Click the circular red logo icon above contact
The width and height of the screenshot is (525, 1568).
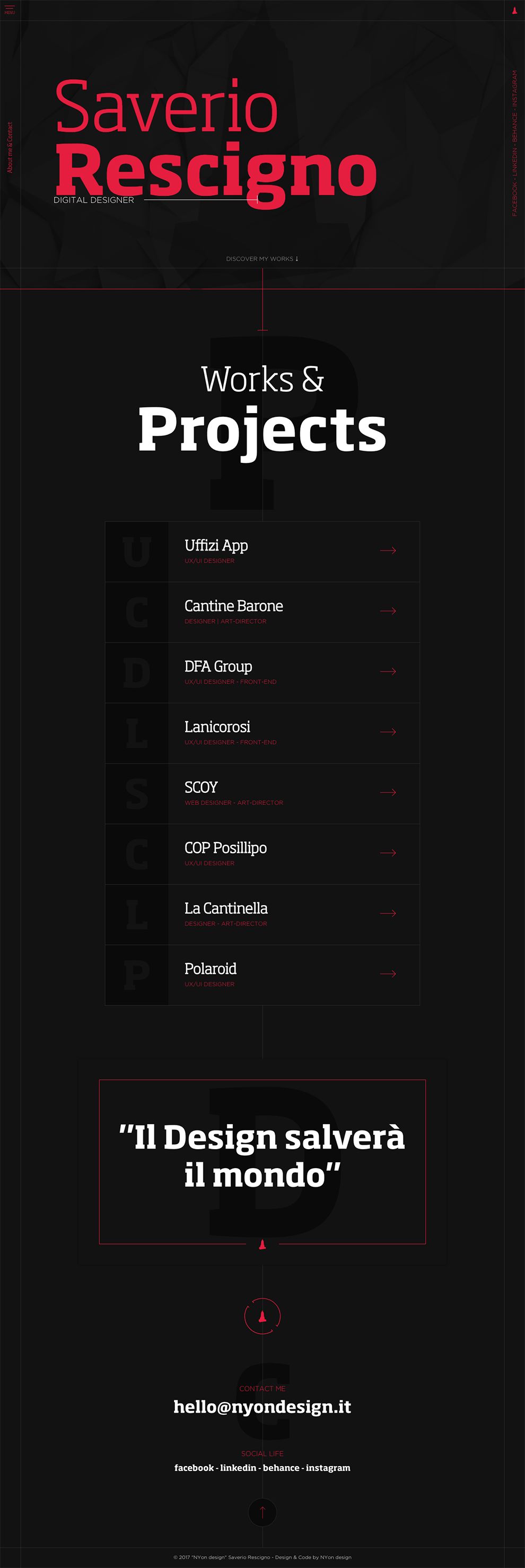tap(262, 1317)
